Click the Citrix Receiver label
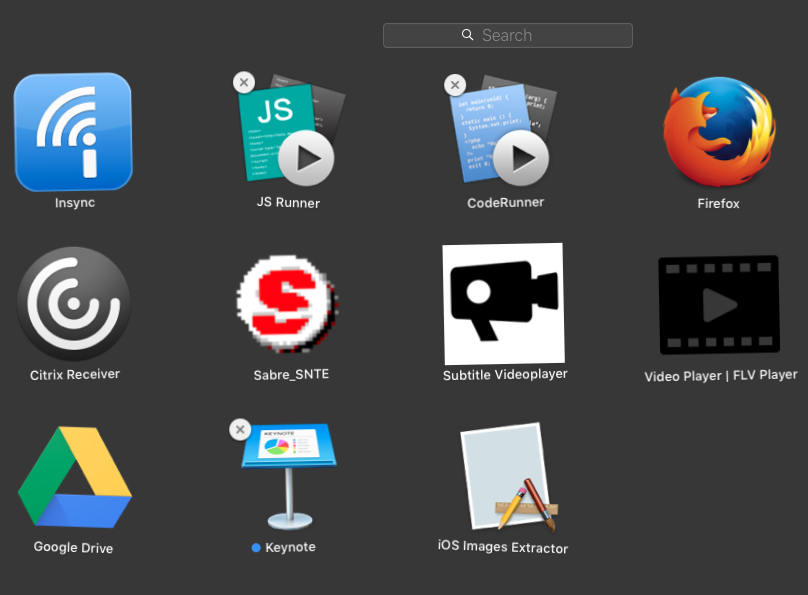Viewport: 808px width, 595px height. [x=75, y=375]
